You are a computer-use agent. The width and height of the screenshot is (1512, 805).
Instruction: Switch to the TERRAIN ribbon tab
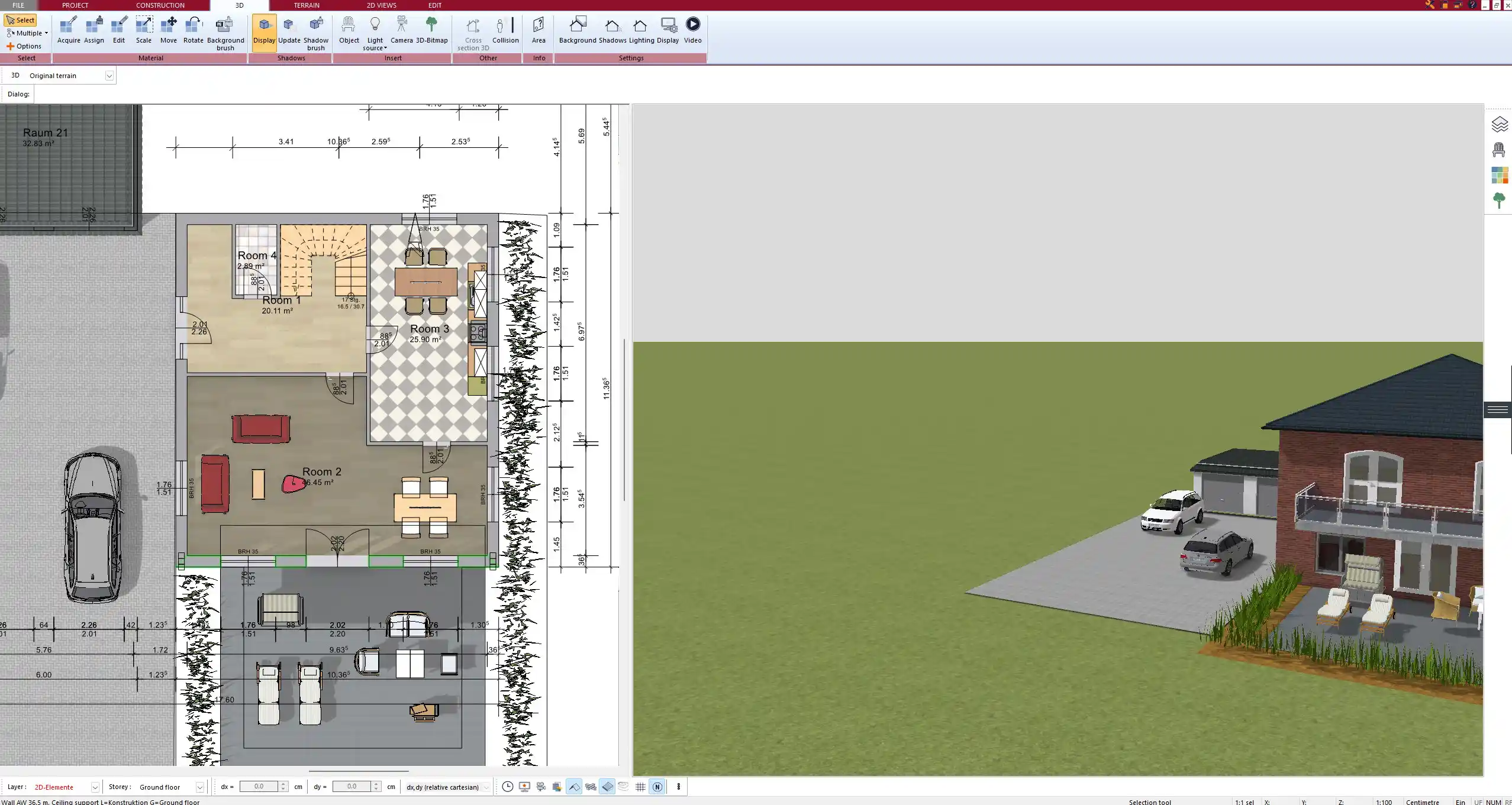(306, 5)
